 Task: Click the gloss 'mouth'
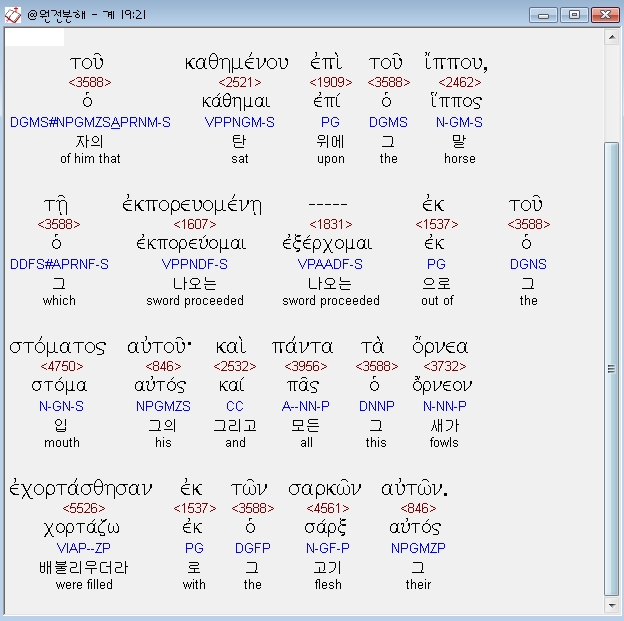pyautogui.click(x=62, y=443)
